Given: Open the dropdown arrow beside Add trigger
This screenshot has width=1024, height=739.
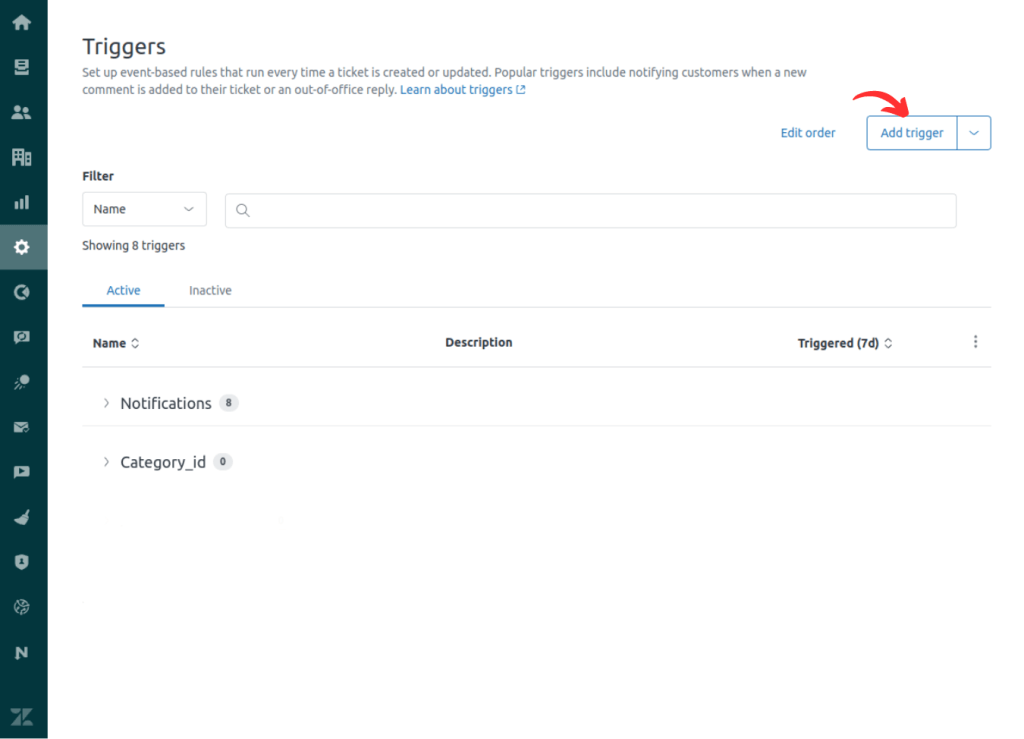Looking at the screenshot, I should 974,133.
